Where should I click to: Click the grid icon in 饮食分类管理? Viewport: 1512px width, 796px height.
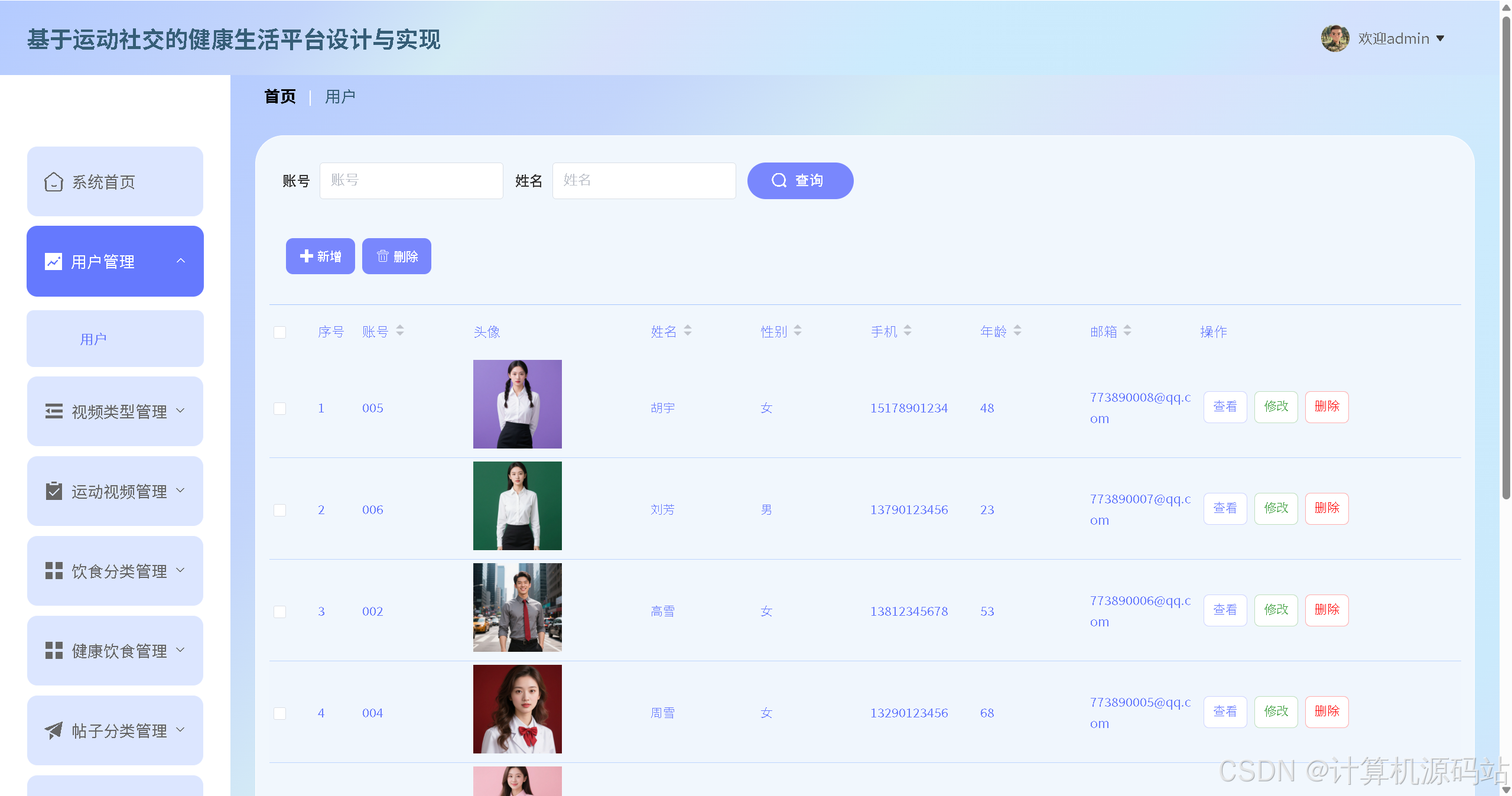point(54,571)
